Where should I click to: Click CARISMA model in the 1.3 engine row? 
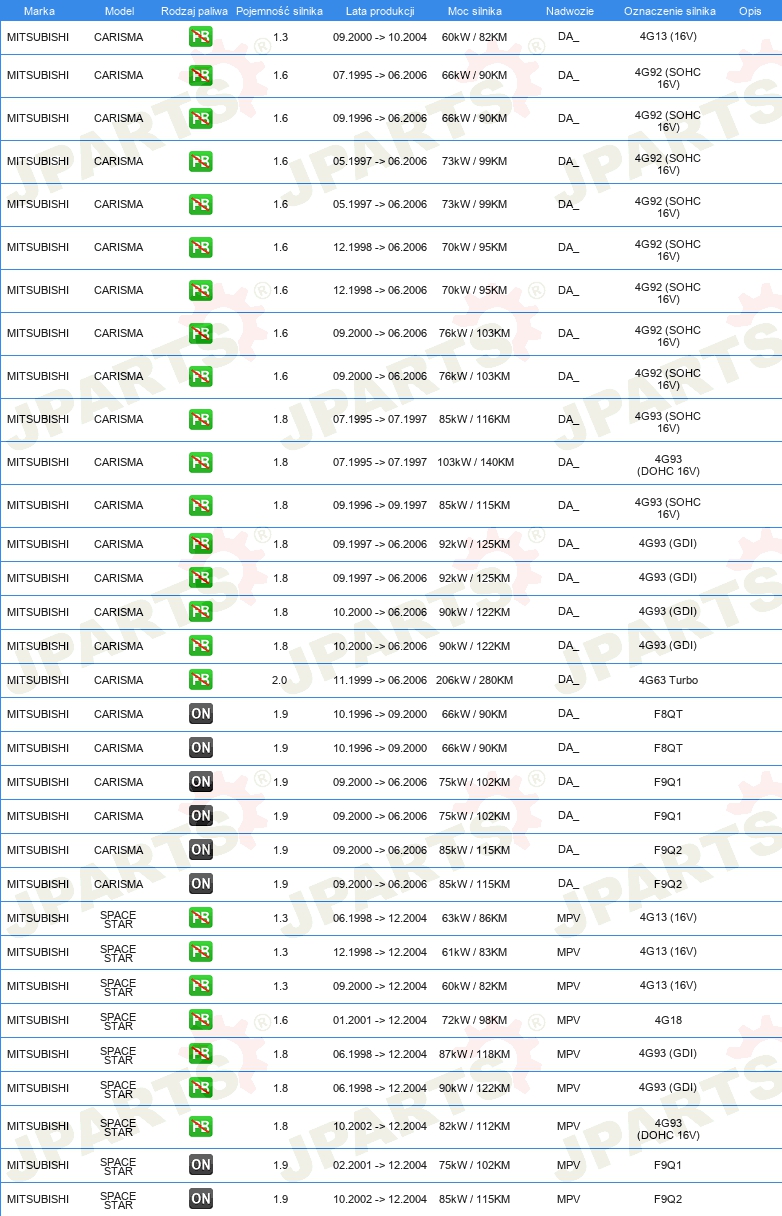[118, 37]
